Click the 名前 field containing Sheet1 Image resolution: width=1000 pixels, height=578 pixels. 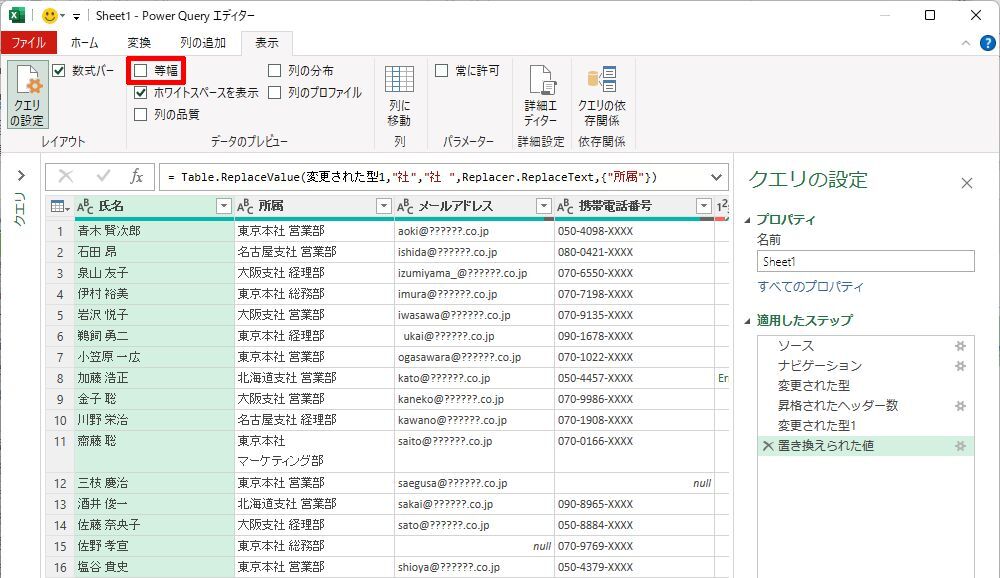tap(865, 261)
